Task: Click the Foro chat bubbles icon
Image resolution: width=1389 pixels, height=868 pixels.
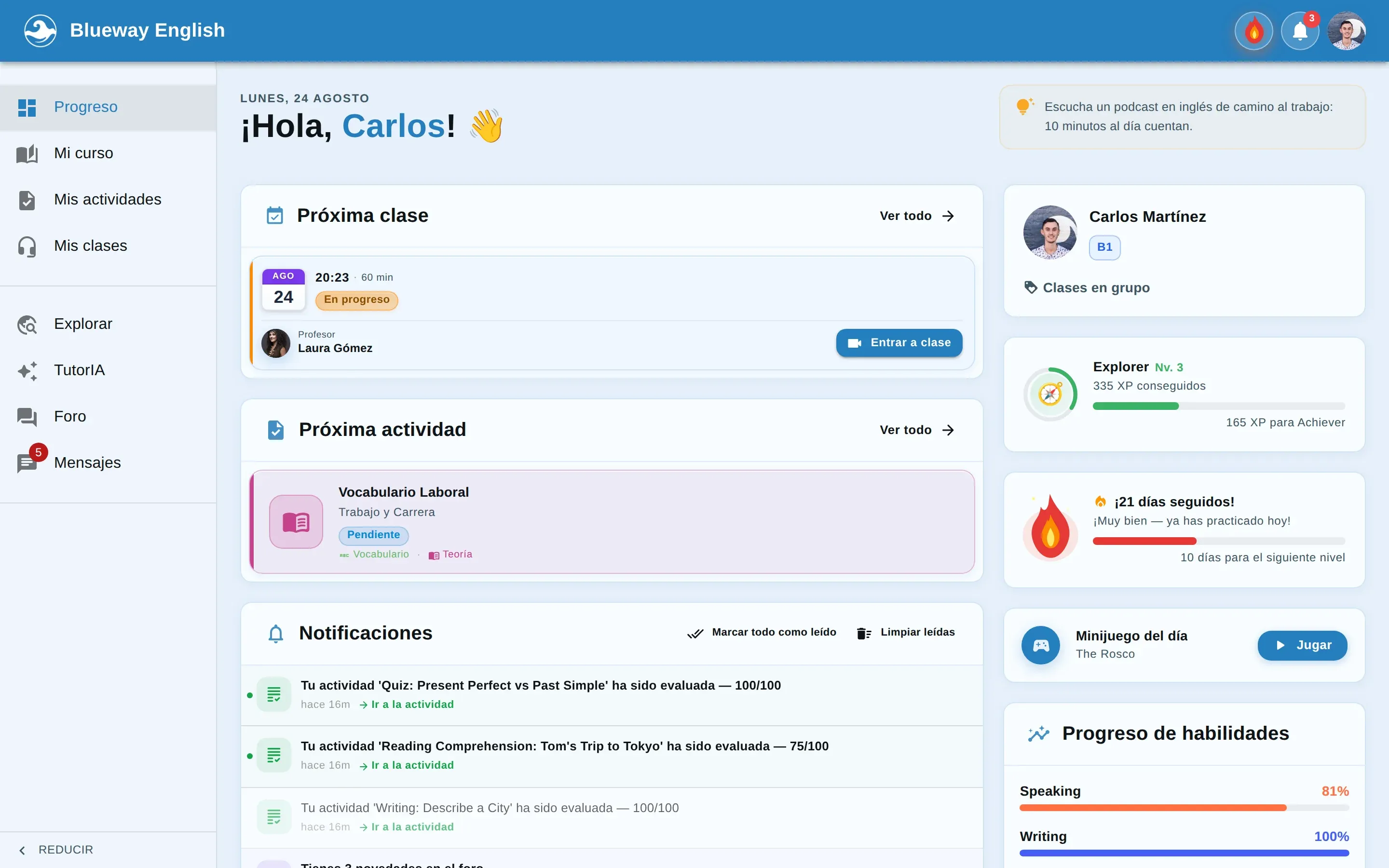Action: (27, 417)
